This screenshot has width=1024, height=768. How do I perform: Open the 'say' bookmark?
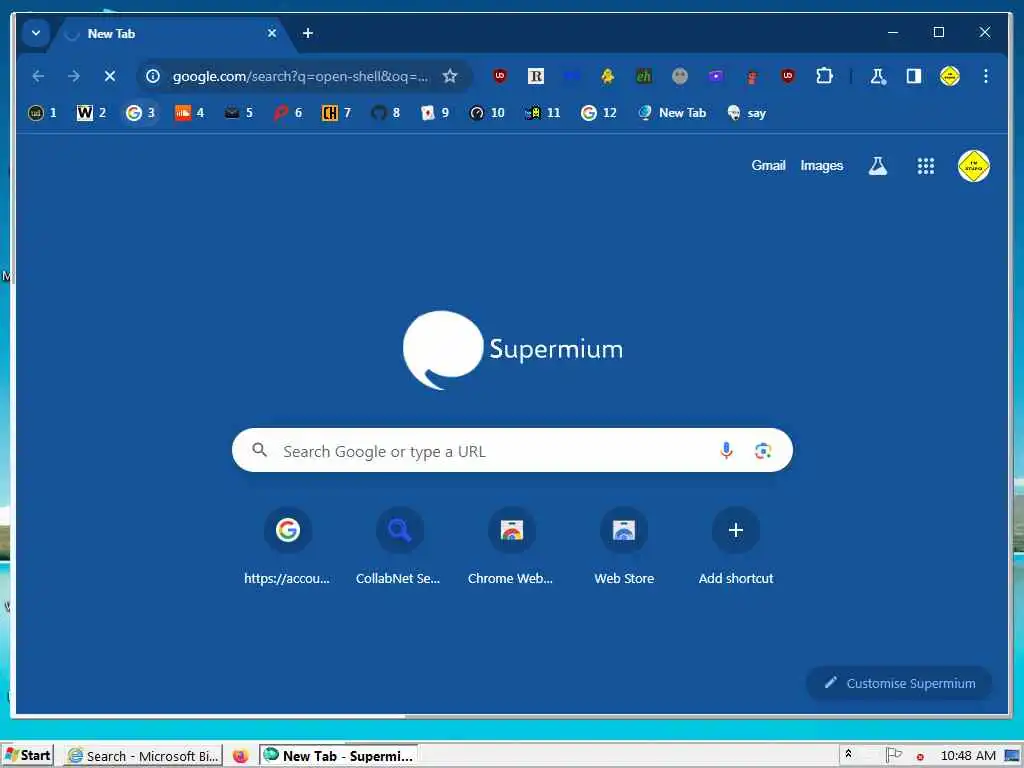point(746,113)
